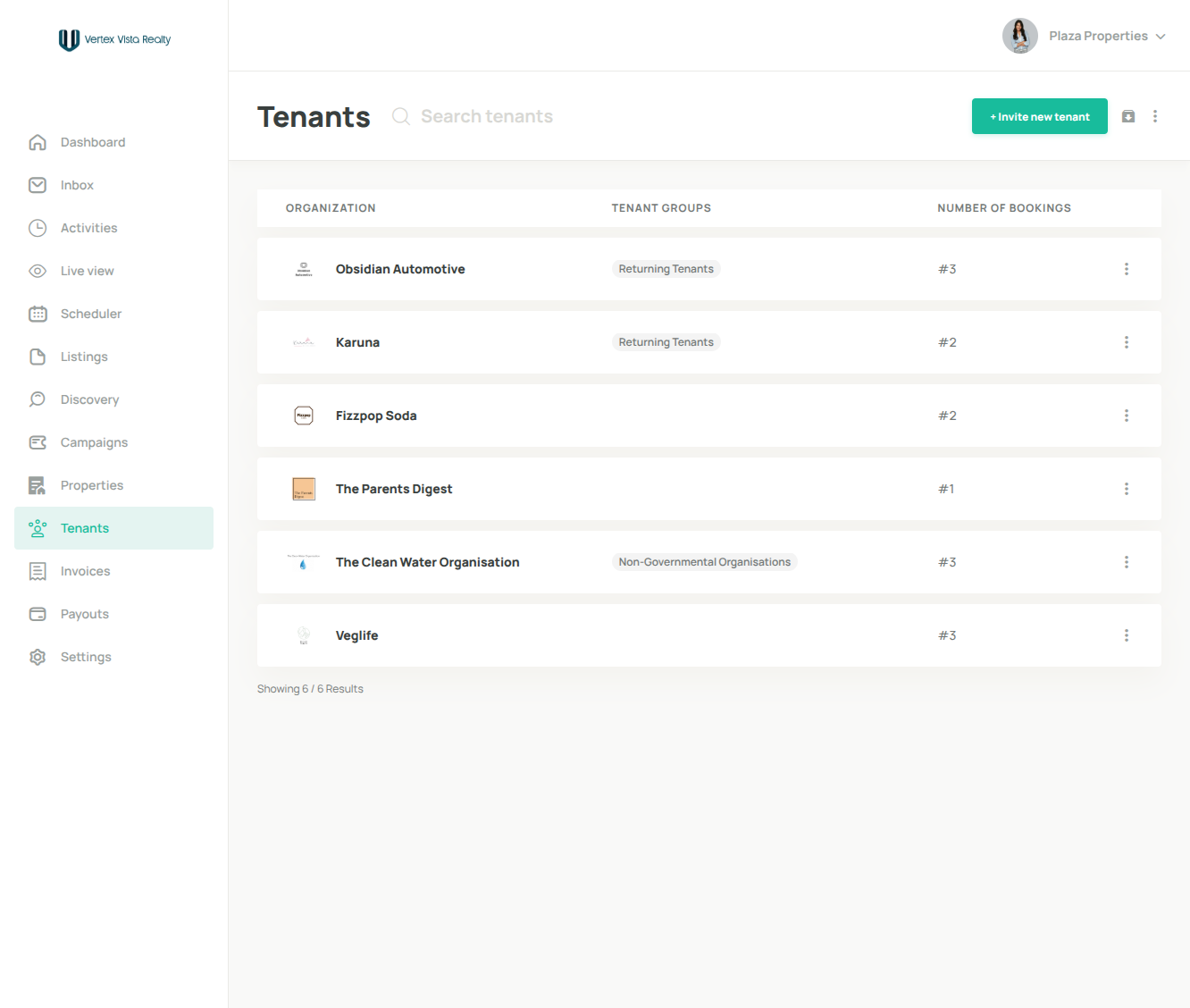This screenshot has height=1008, width=1190.
Task: Click the search magnifier icon
Action: click(x=401, y=116)
